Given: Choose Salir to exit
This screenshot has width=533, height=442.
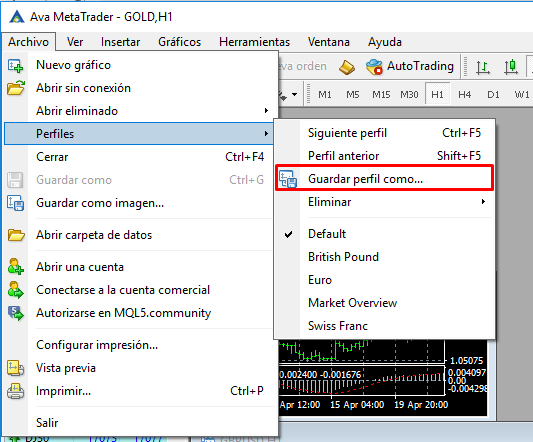Looking at the screenshot, I should [140, 423].
